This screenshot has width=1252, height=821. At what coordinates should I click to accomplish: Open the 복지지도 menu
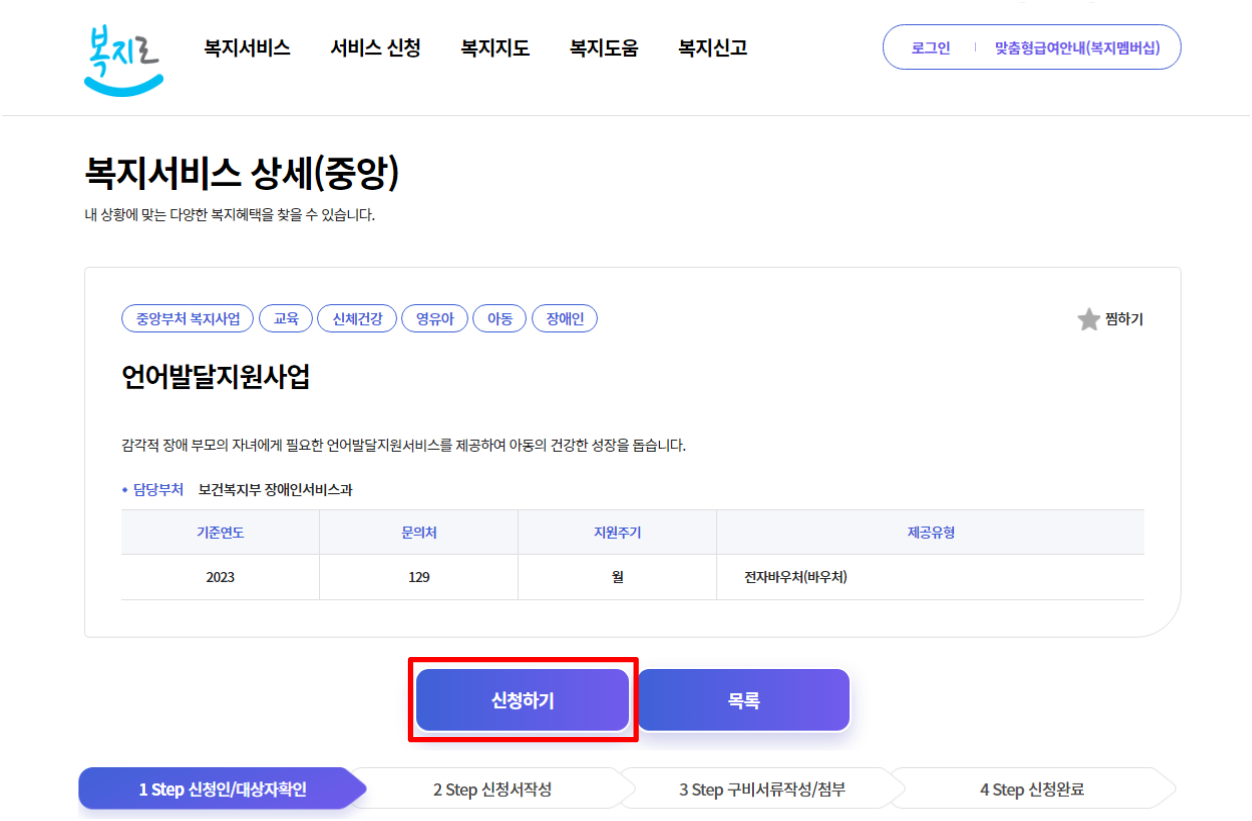coord(492,47)
